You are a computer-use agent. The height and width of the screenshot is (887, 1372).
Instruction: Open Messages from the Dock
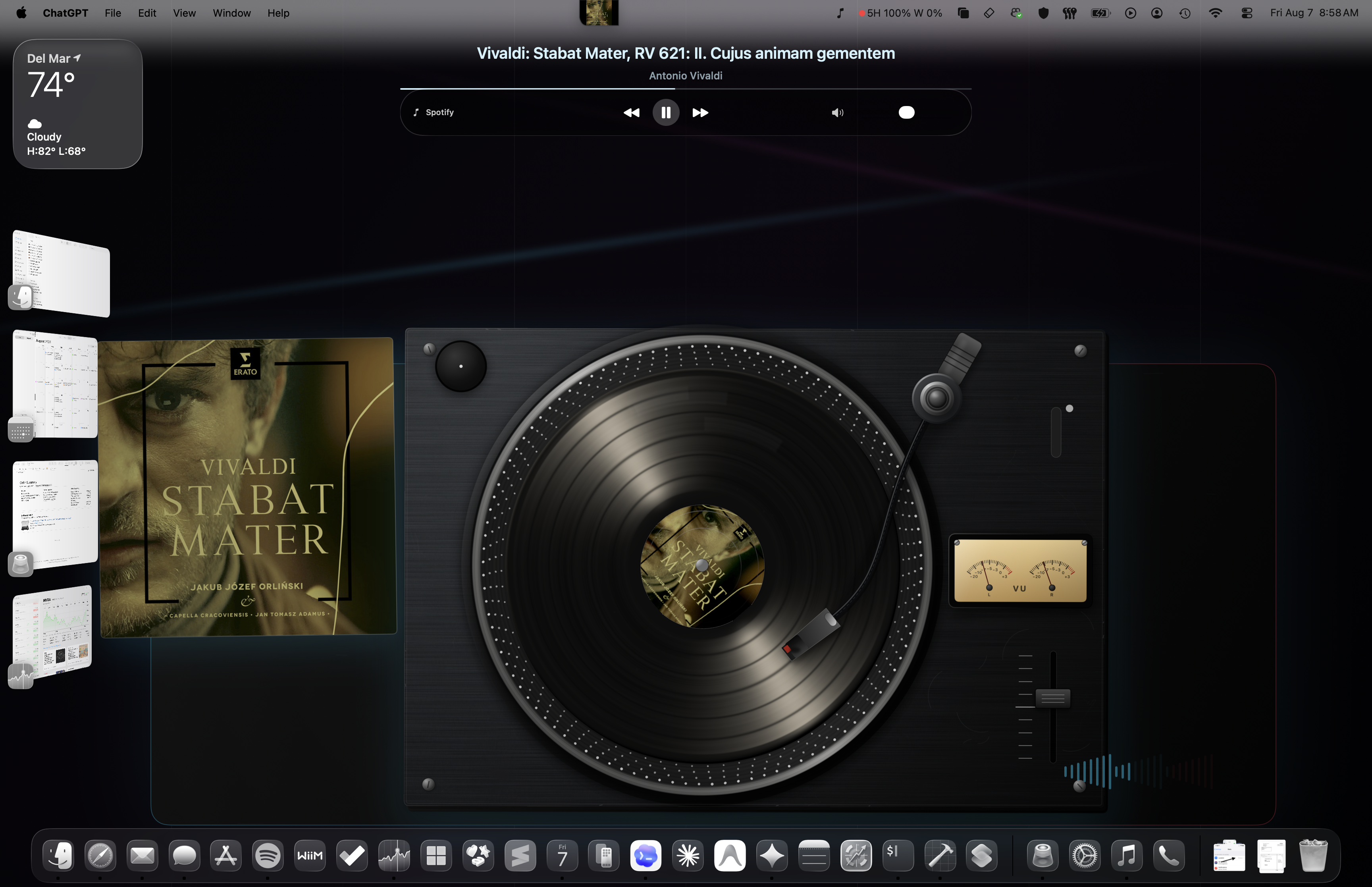pos(184,856)
